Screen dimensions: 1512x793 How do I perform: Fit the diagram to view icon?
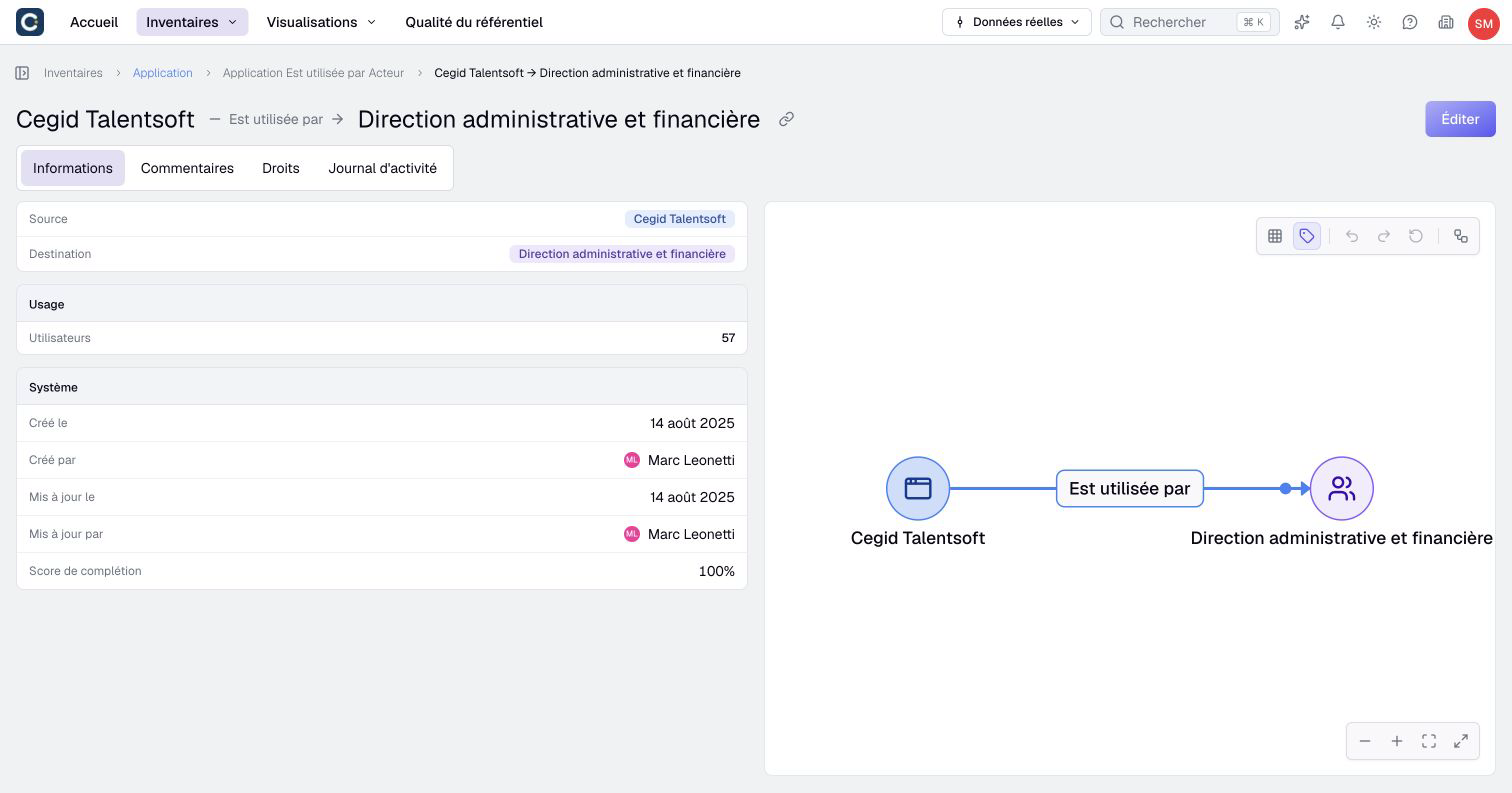(x=1429, y=741)
